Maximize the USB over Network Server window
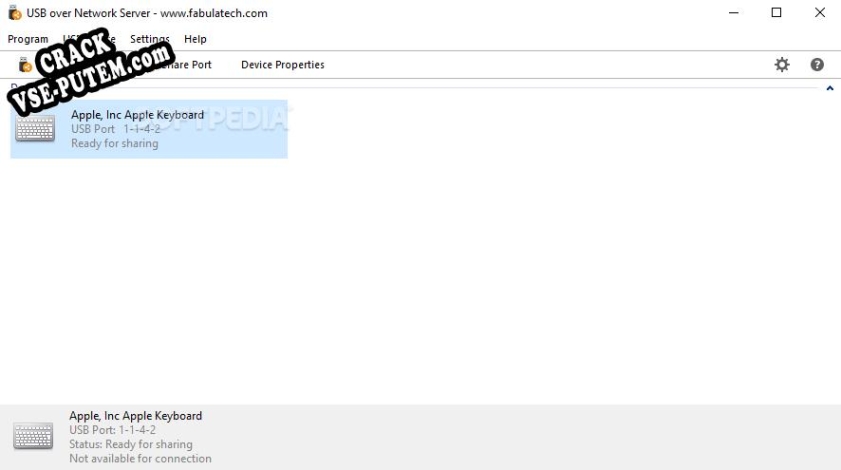This screenshot has width=841, height=470. pyautogui.click(x=777, y=13)
